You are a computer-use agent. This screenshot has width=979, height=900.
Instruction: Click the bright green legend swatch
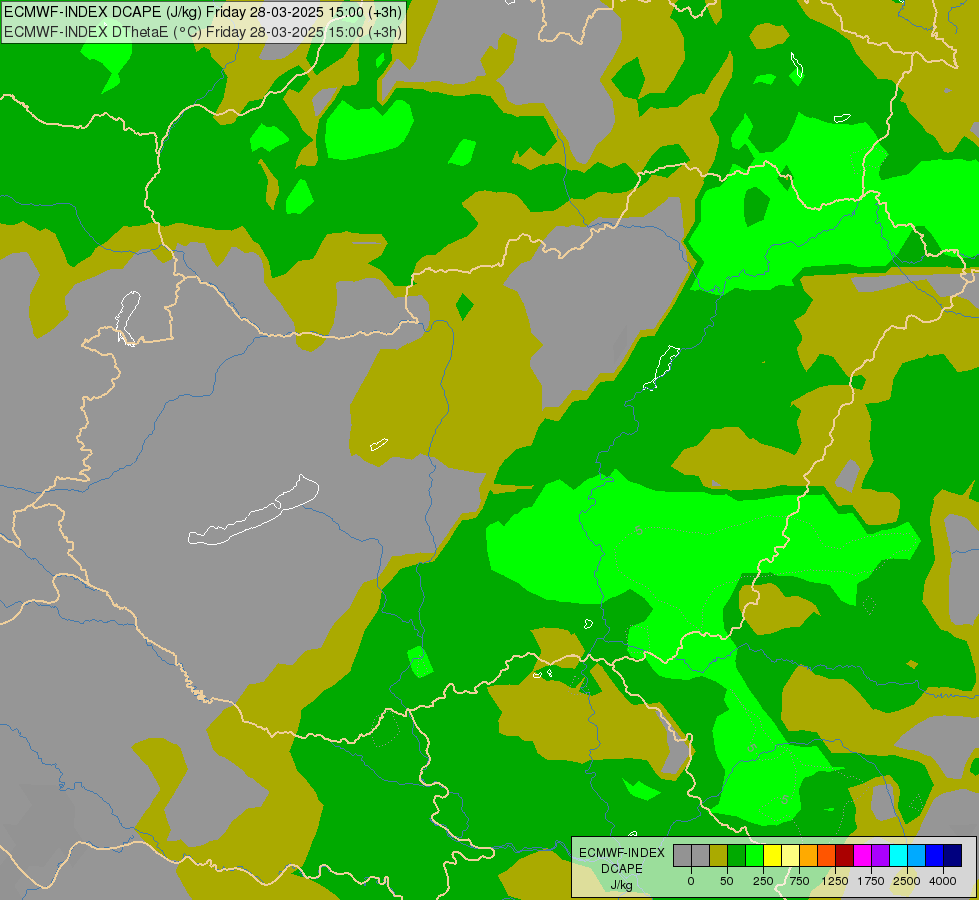[x=755, y=855]
